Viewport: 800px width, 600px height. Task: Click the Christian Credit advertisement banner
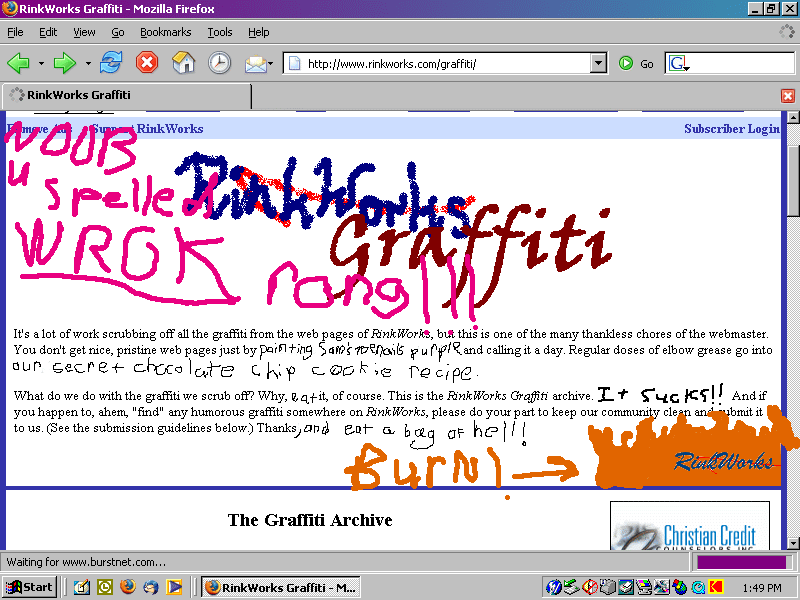click(690, 526)
